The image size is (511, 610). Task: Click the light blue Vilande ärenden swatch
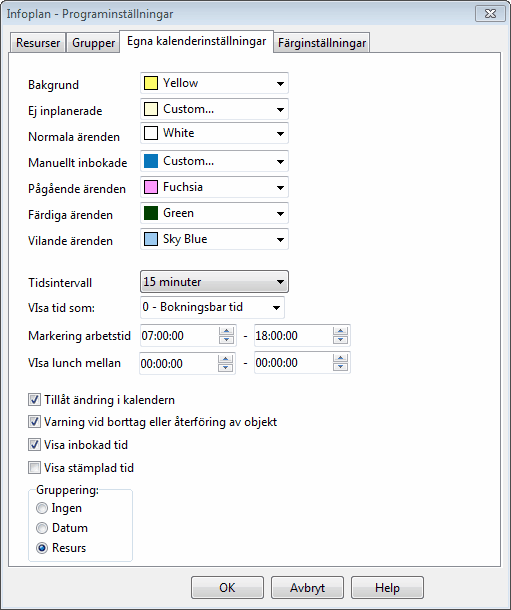pyautogui.click(x=151, y=239)
